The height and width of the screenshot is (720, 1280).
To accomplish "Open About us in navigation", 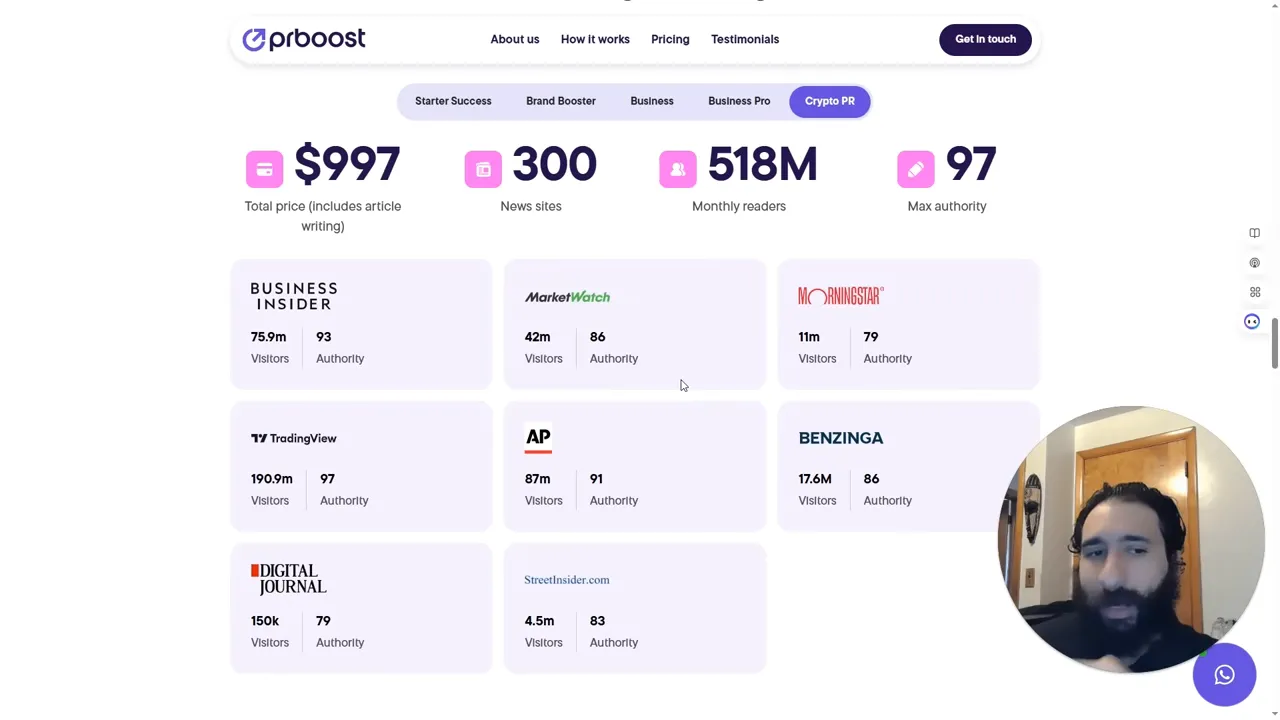I will [x=515, y=39].
